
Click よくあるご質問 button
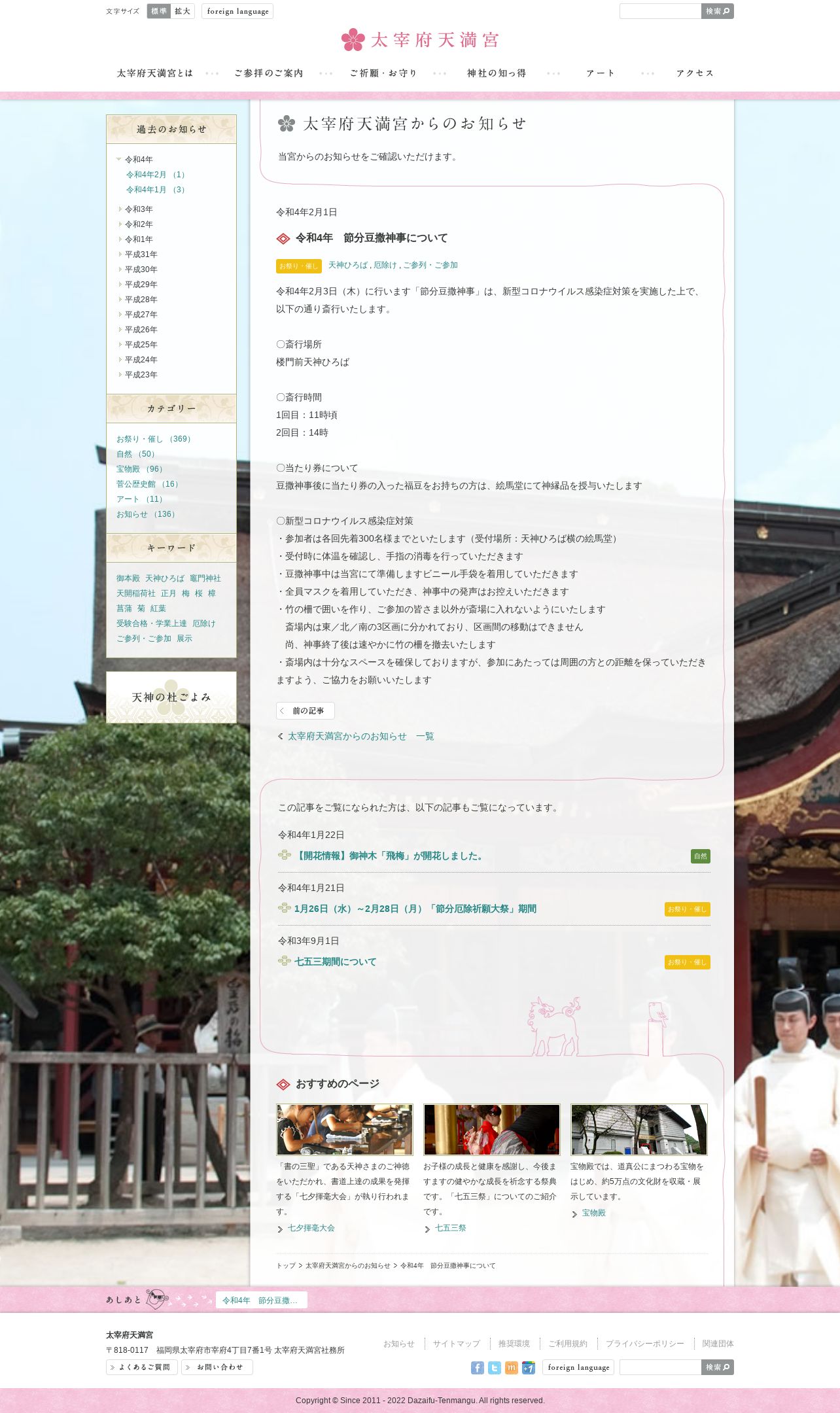(142, 1367)
